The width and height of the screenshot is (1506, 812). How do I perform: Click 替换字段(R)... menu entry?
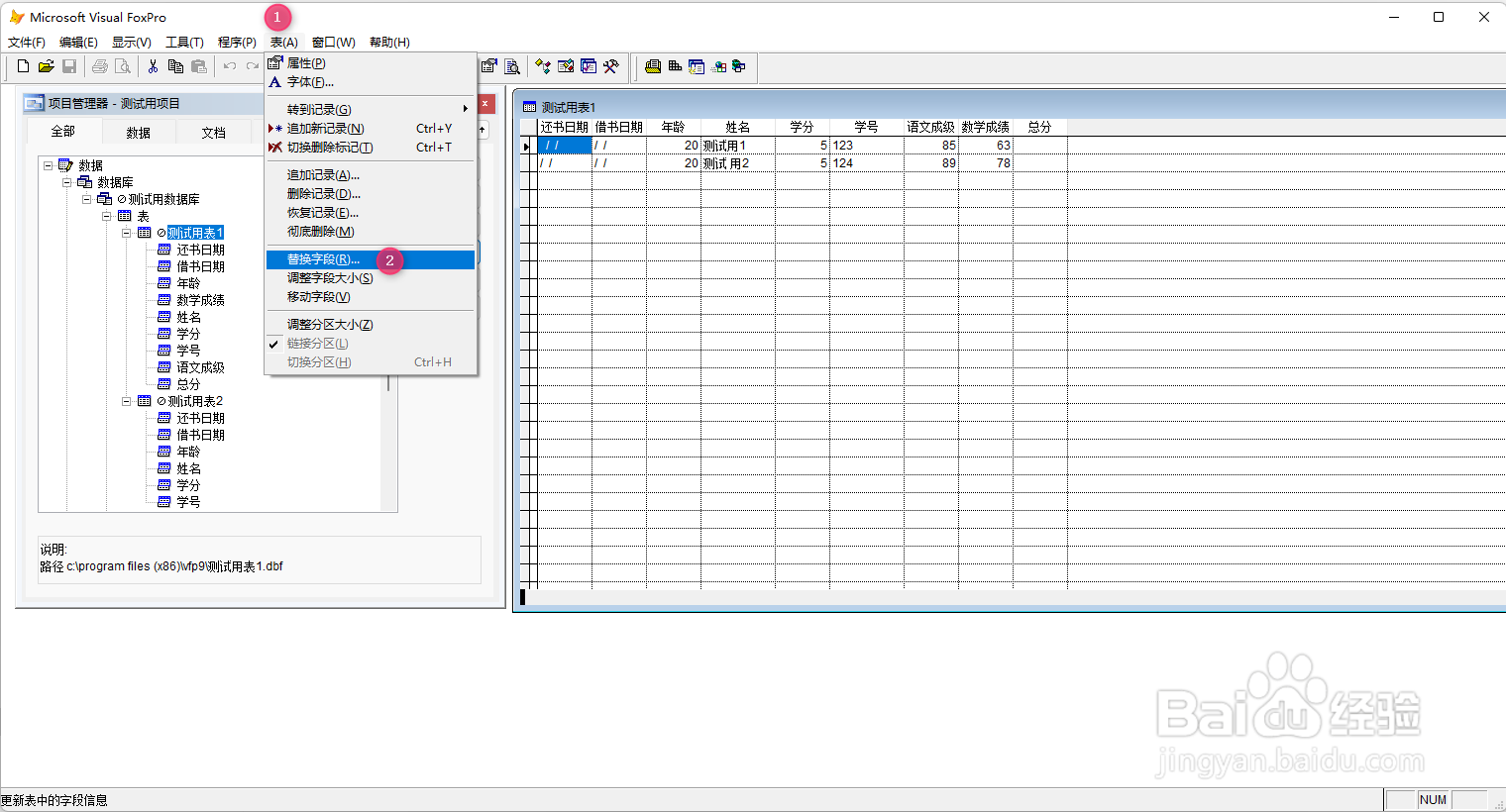point(371,259)
